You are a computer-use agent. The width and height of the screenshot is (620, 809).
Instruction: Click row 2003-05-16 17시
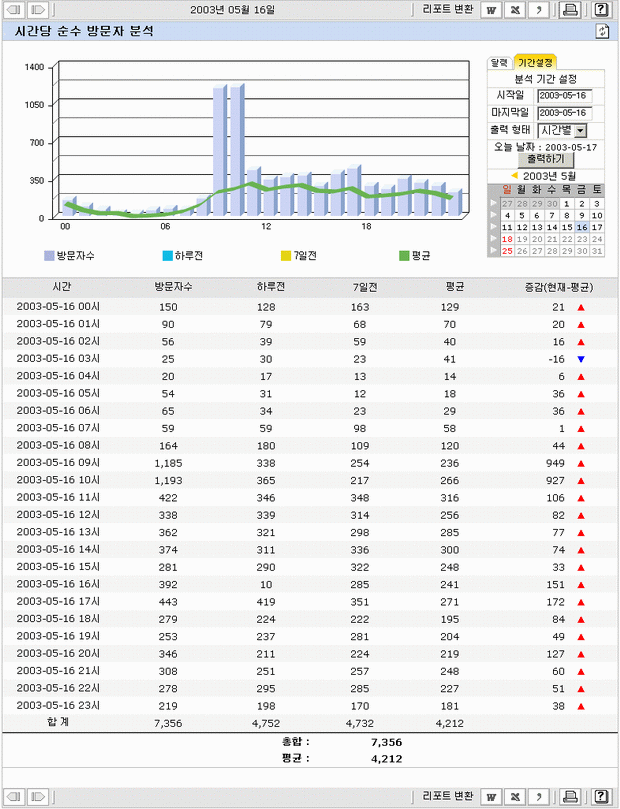[x=309, y=602]
